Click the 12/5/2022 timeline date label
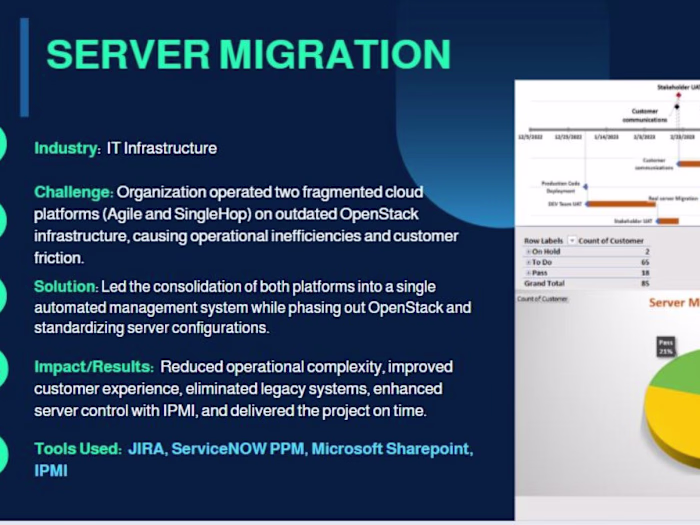 530,137
